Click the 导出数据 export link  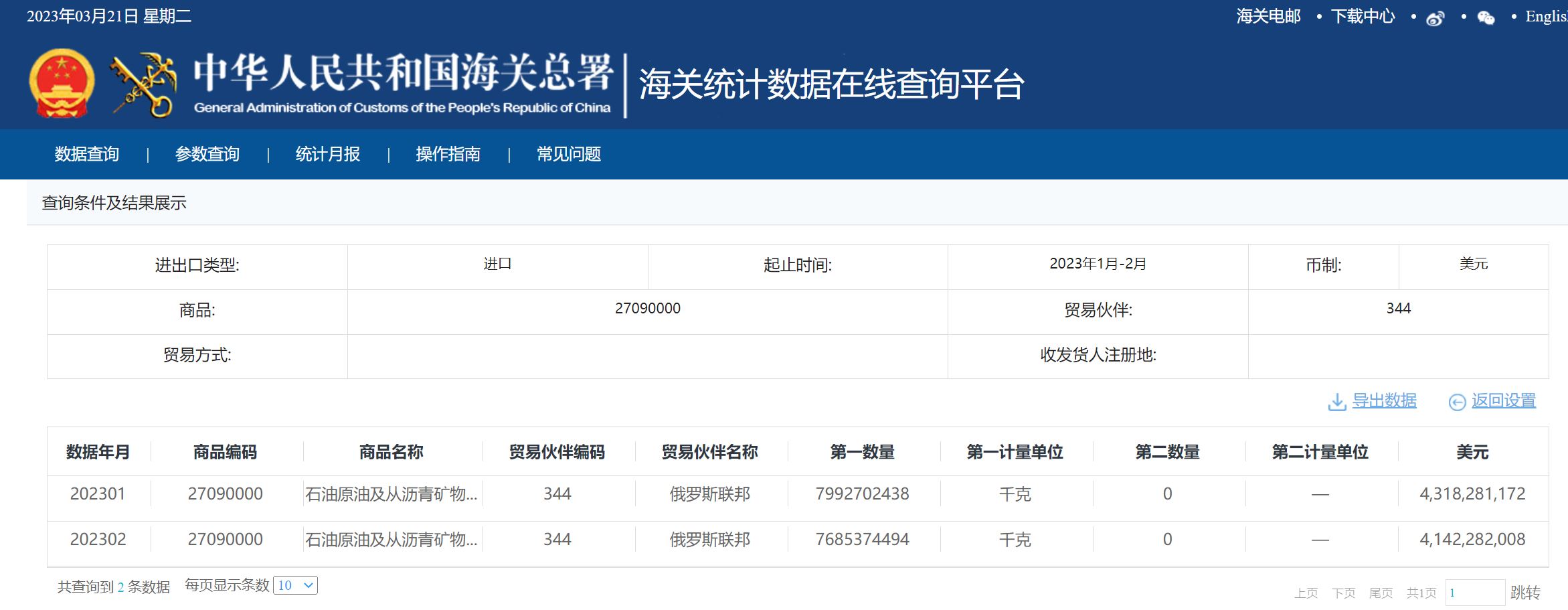click(x=1384, y=400)
